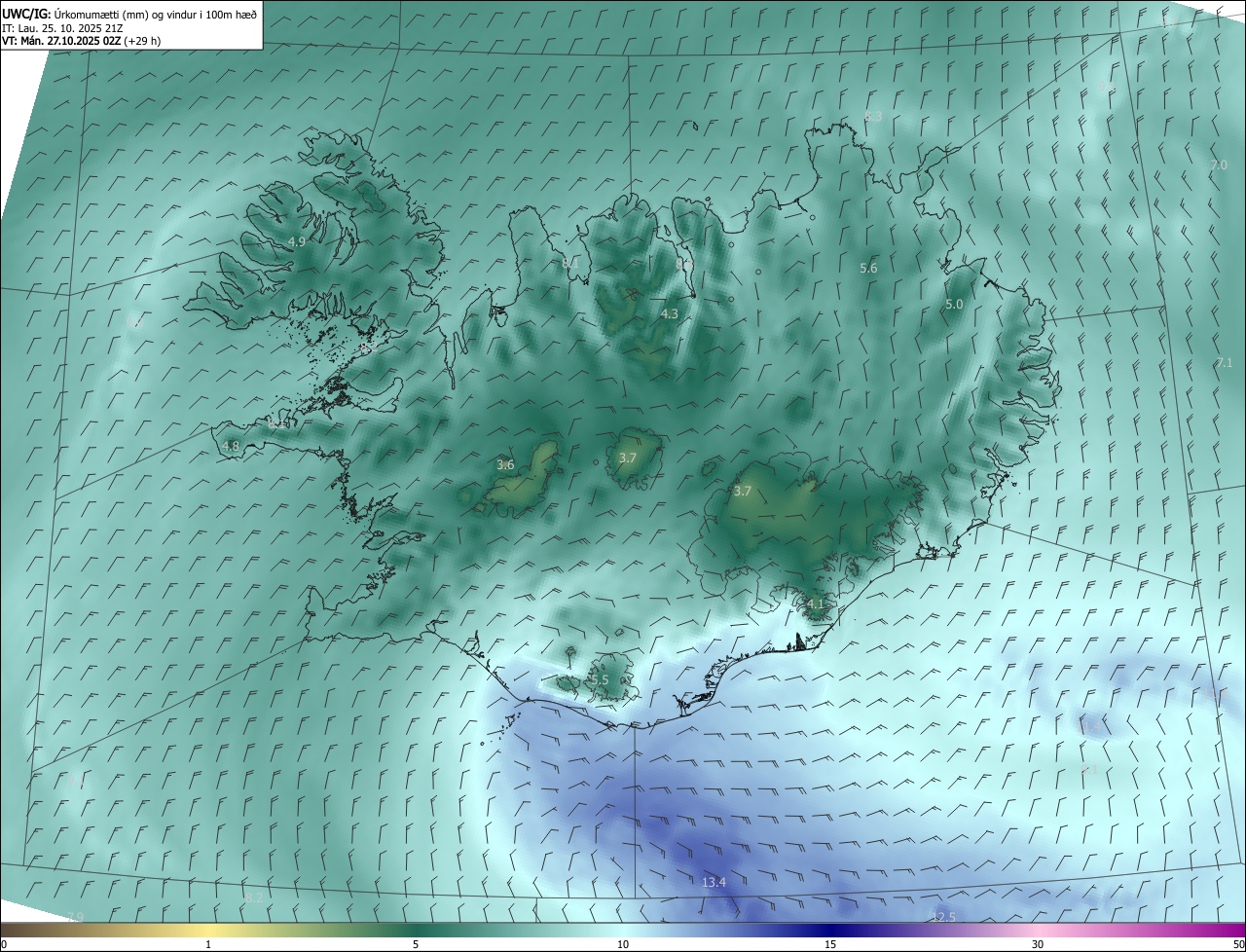Click the 8.1 value on the north coast
This screenshot has height=952, width=1246.
[x=570, y=263]
